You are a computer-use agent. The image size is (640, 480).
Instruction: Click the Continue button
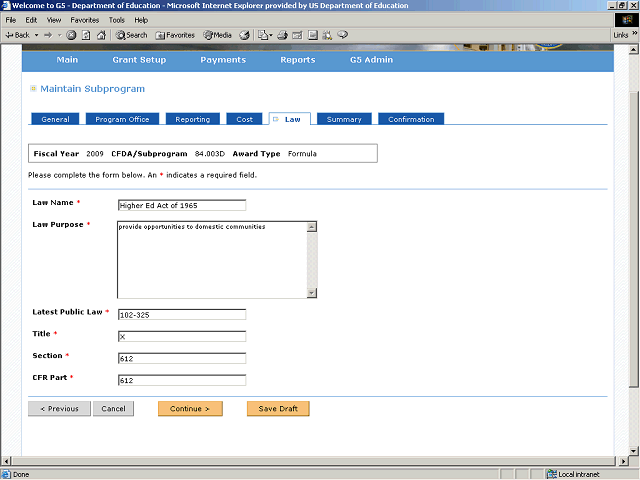click(190, 409)
